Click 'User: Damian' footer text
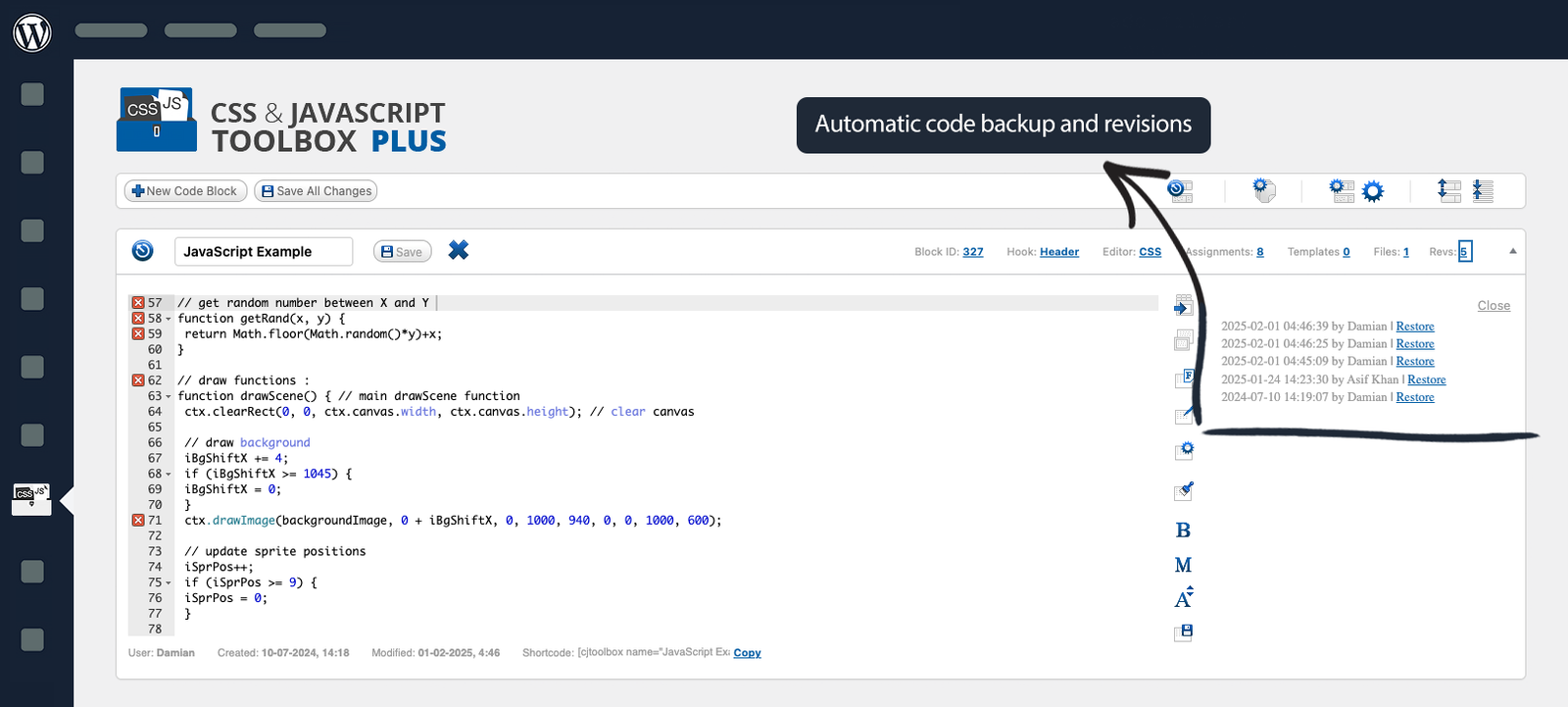The width and height of the screenshot is (1568, 707). [162, 653]
